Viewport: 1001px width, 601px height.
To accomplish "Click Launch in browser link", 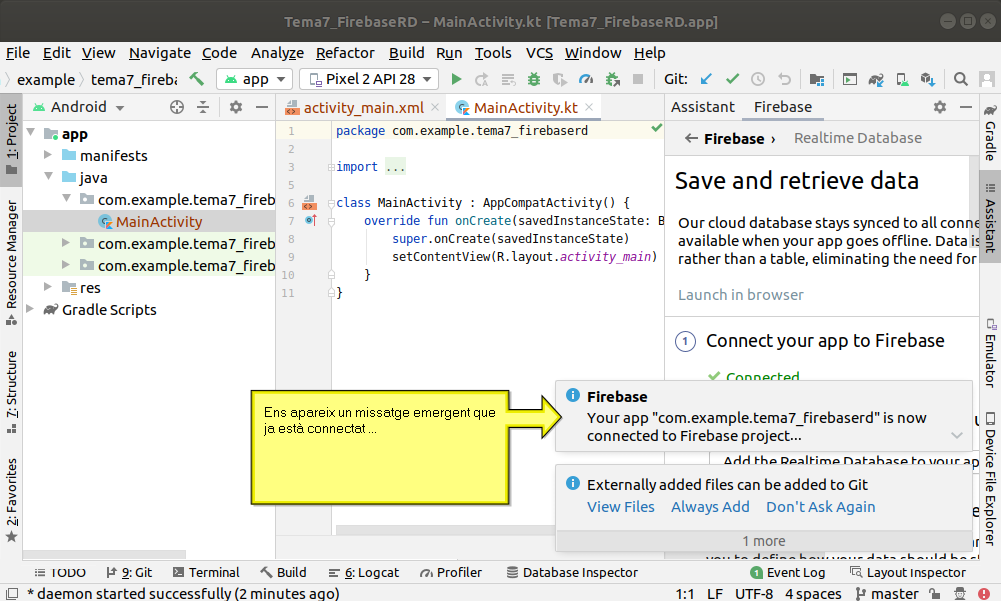I will [741, 295].
